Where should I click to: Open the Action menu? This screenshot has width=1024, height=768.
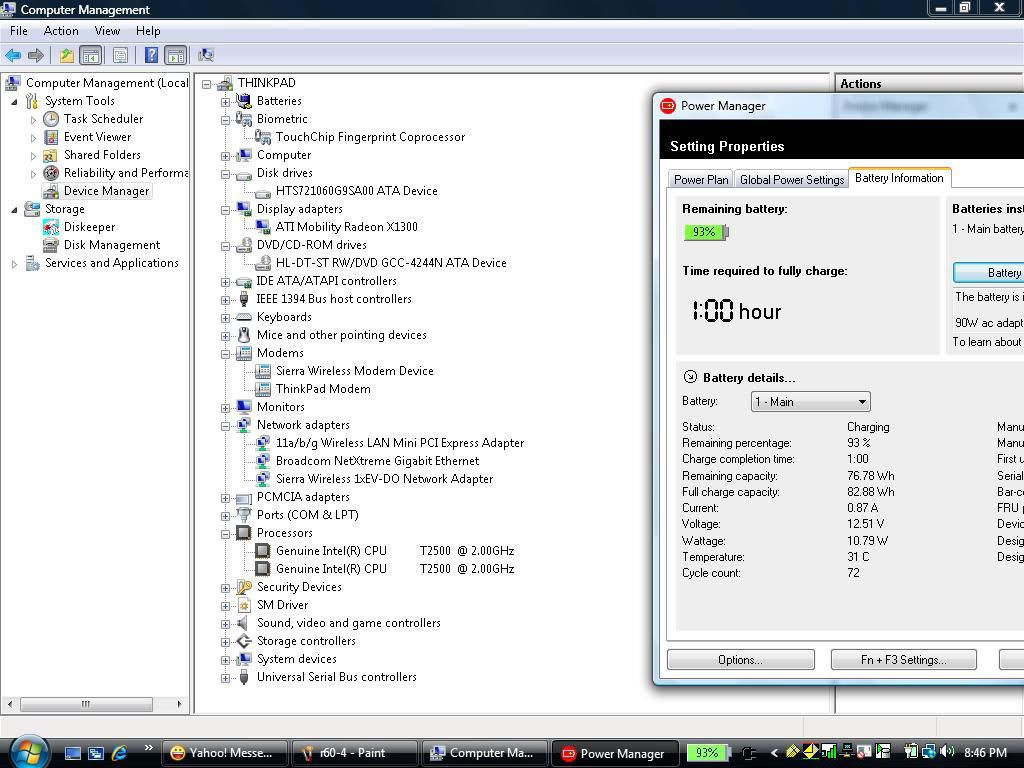60,31
